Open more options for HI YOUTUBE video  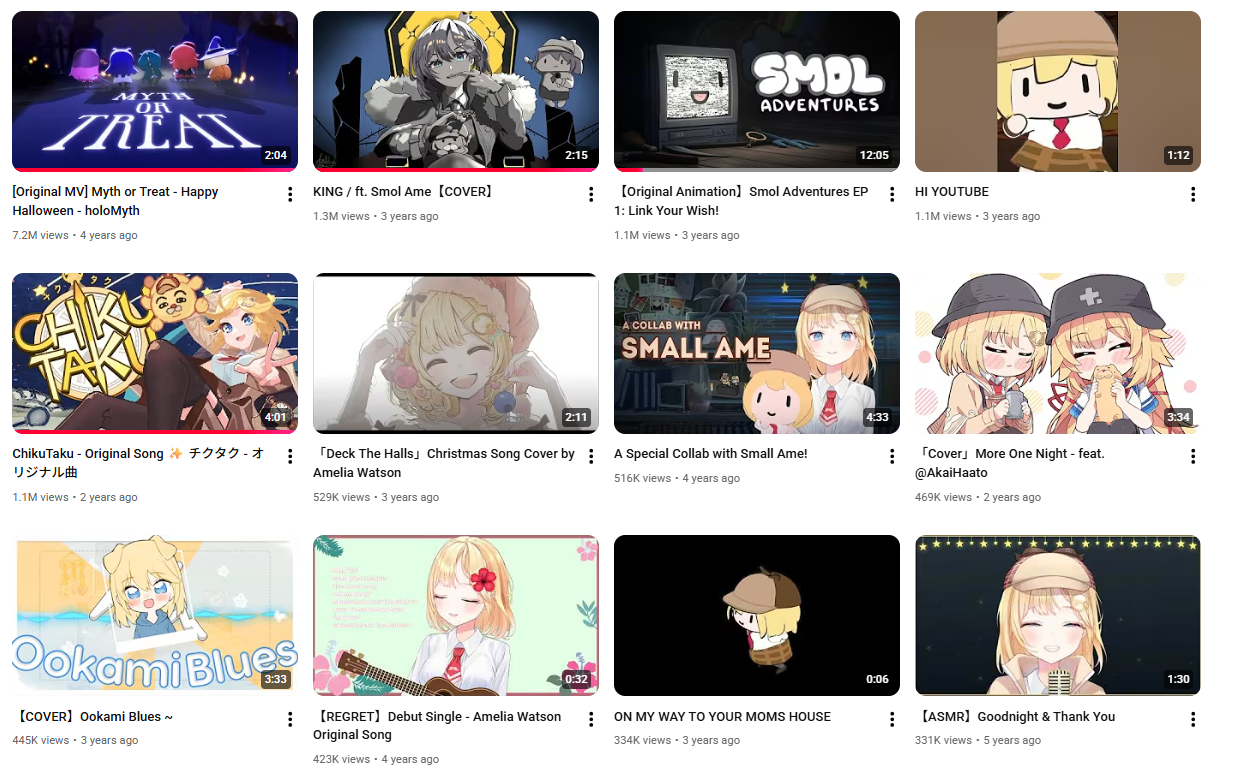[x=1193, y=195]
